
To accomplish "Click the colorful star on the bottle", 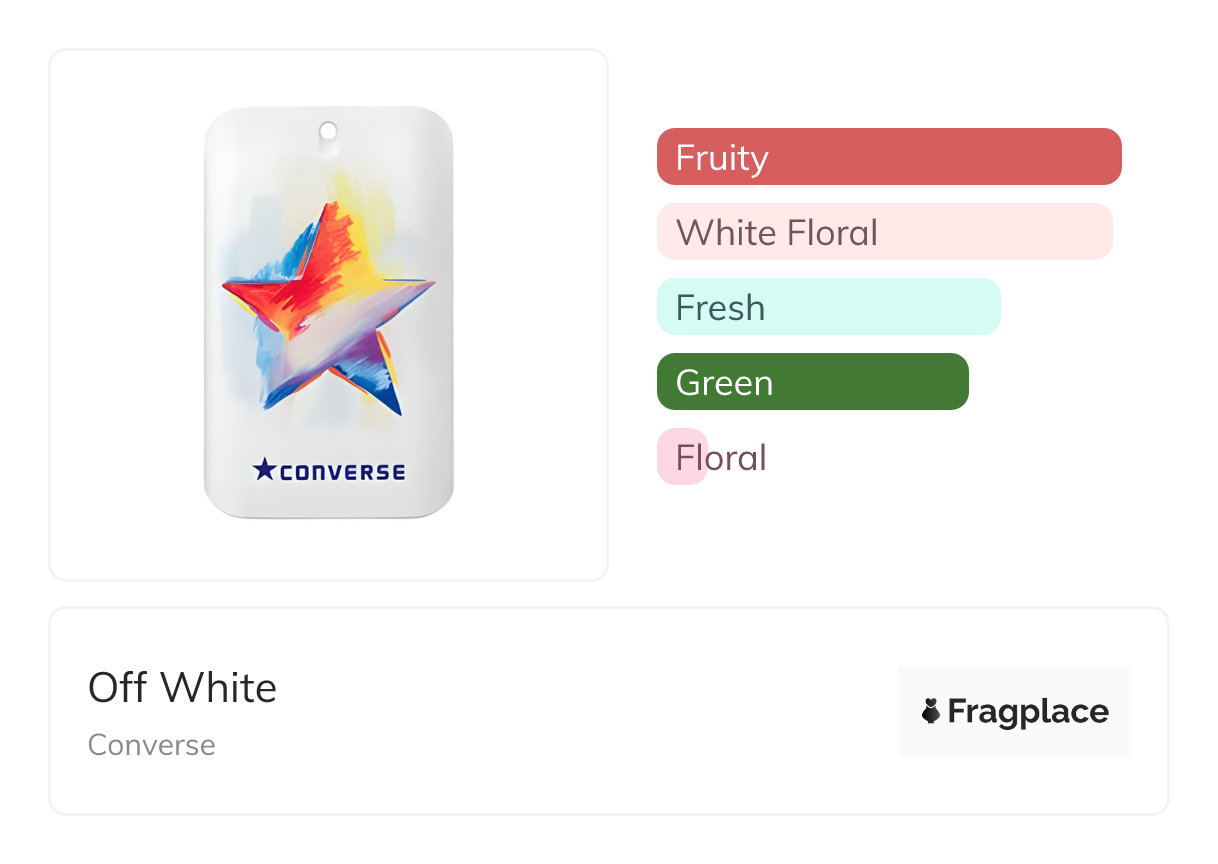I will click(328, 308).
